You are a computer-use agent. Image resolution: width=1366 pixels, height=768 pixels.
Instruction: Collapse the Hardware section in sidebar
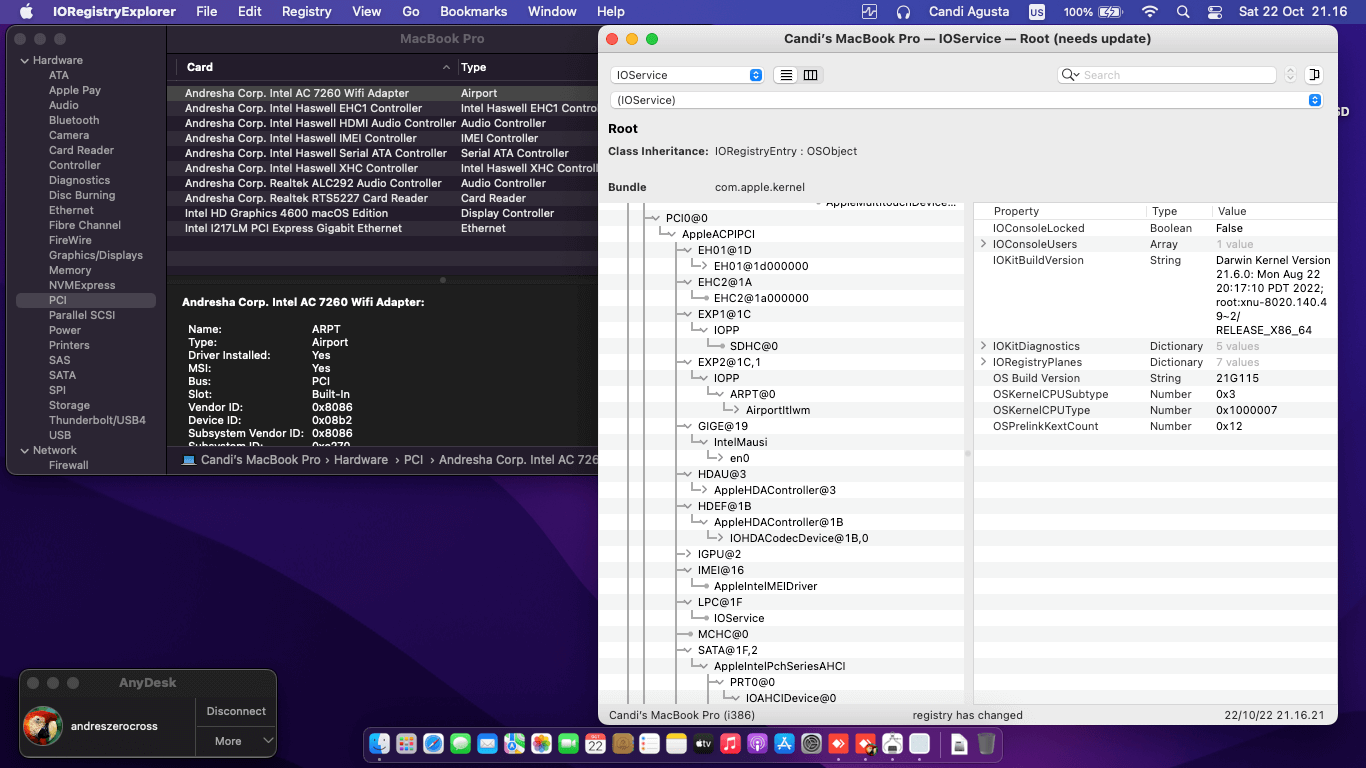click(x=25, y=60)
